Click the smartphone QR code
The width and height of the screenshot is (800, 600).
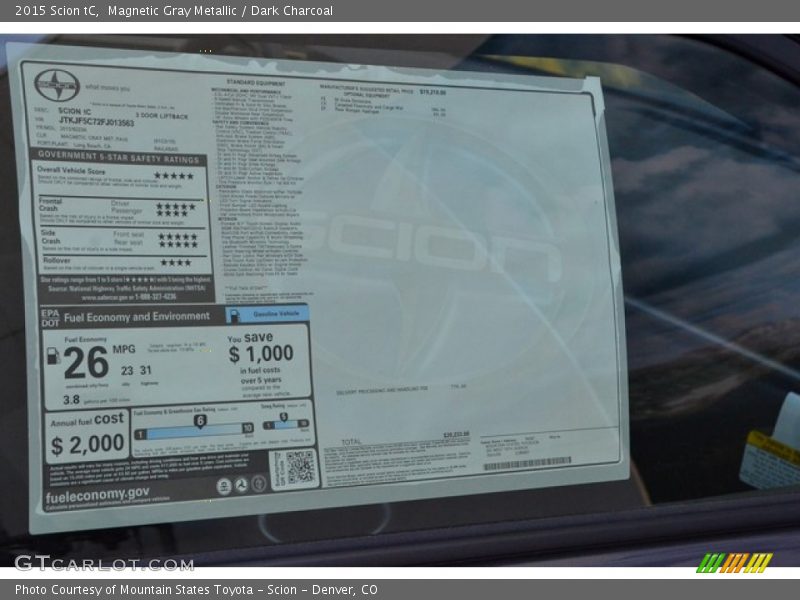300,467
